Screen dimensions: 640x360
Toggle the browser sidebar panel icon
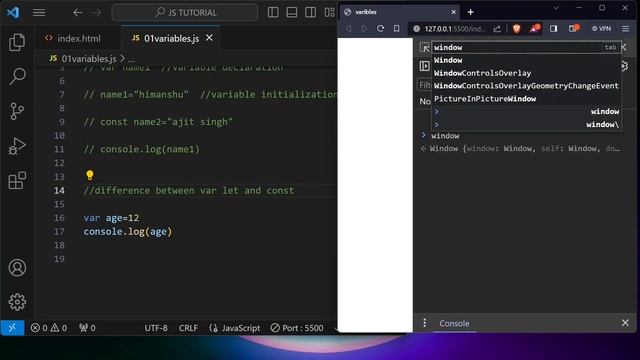[x=553, y=29]
